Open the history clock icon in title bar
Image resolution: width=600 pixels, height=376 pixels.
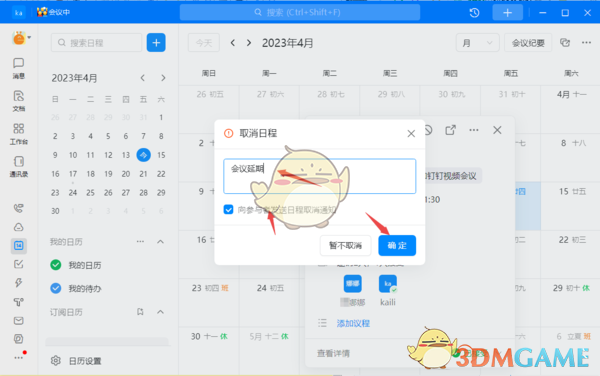click(x=474, y=13)
